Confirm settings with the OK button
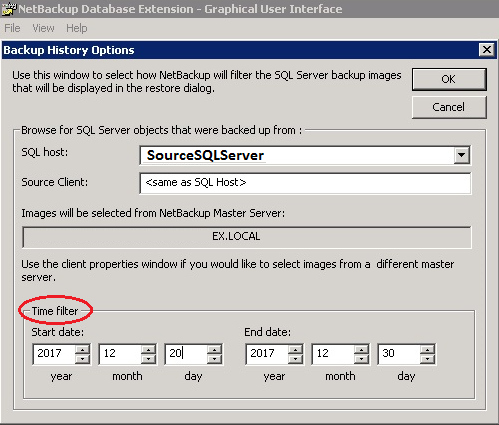The image size is (499, 425). [449, 79]
